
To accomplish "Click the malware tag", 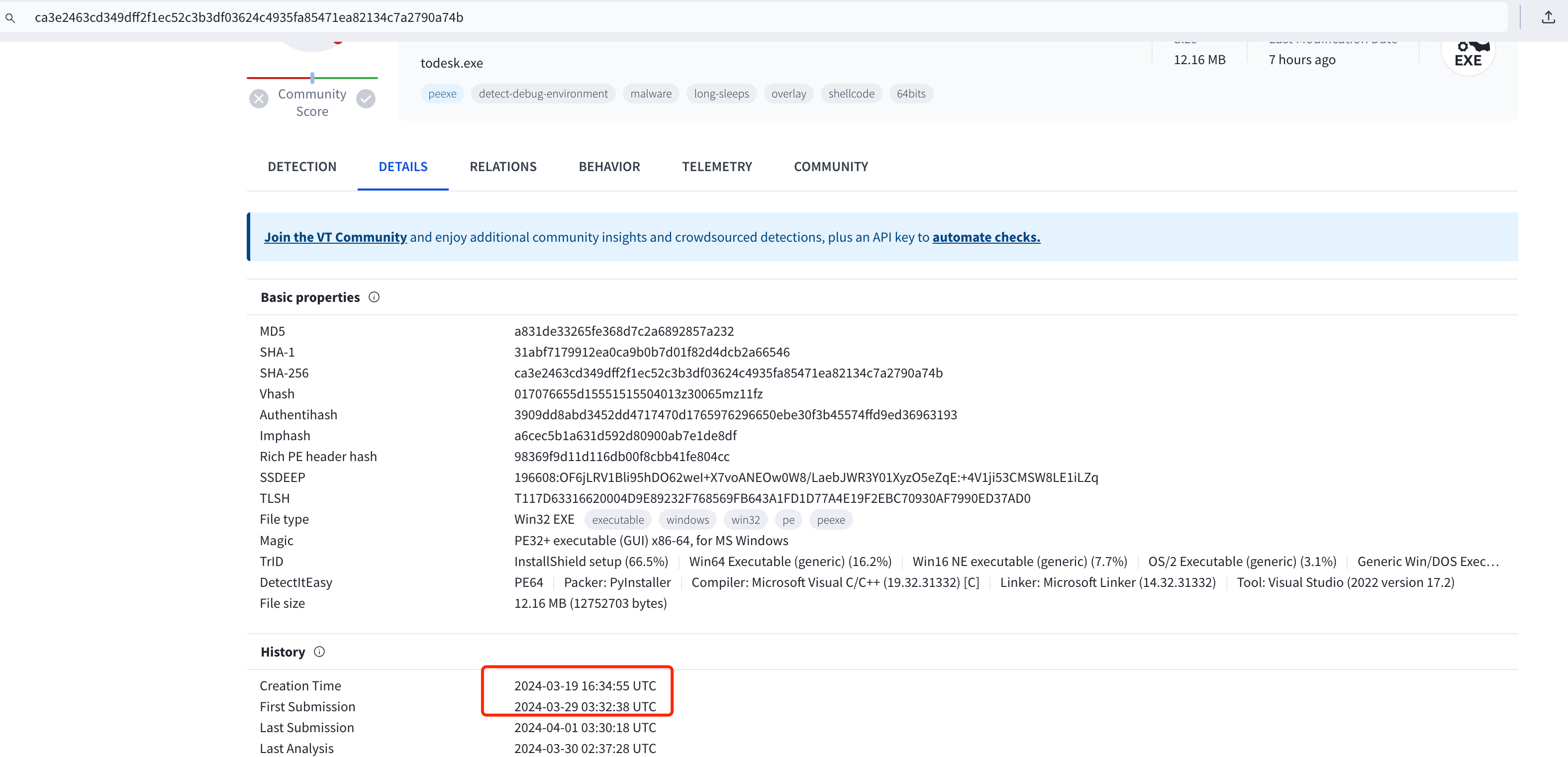I will pos(651,94).
